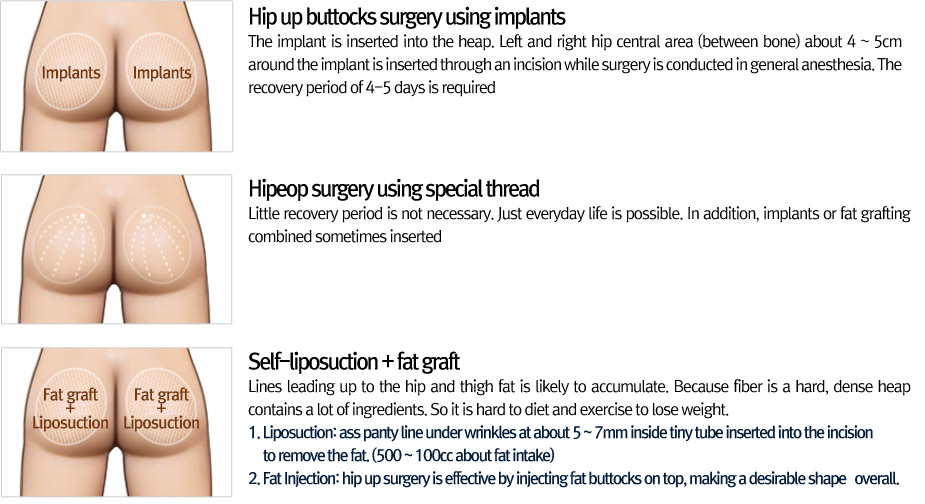
Task: Click the left "Liposuction" image label
Action: 69,423
